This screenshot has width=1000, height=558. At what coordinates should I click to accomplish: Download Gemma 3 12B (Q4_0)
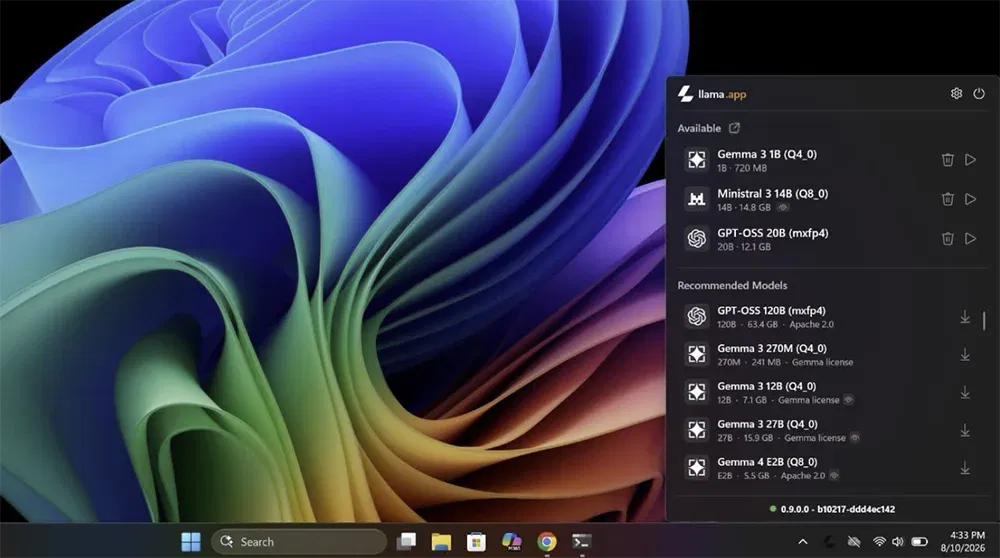coord(965,392)
